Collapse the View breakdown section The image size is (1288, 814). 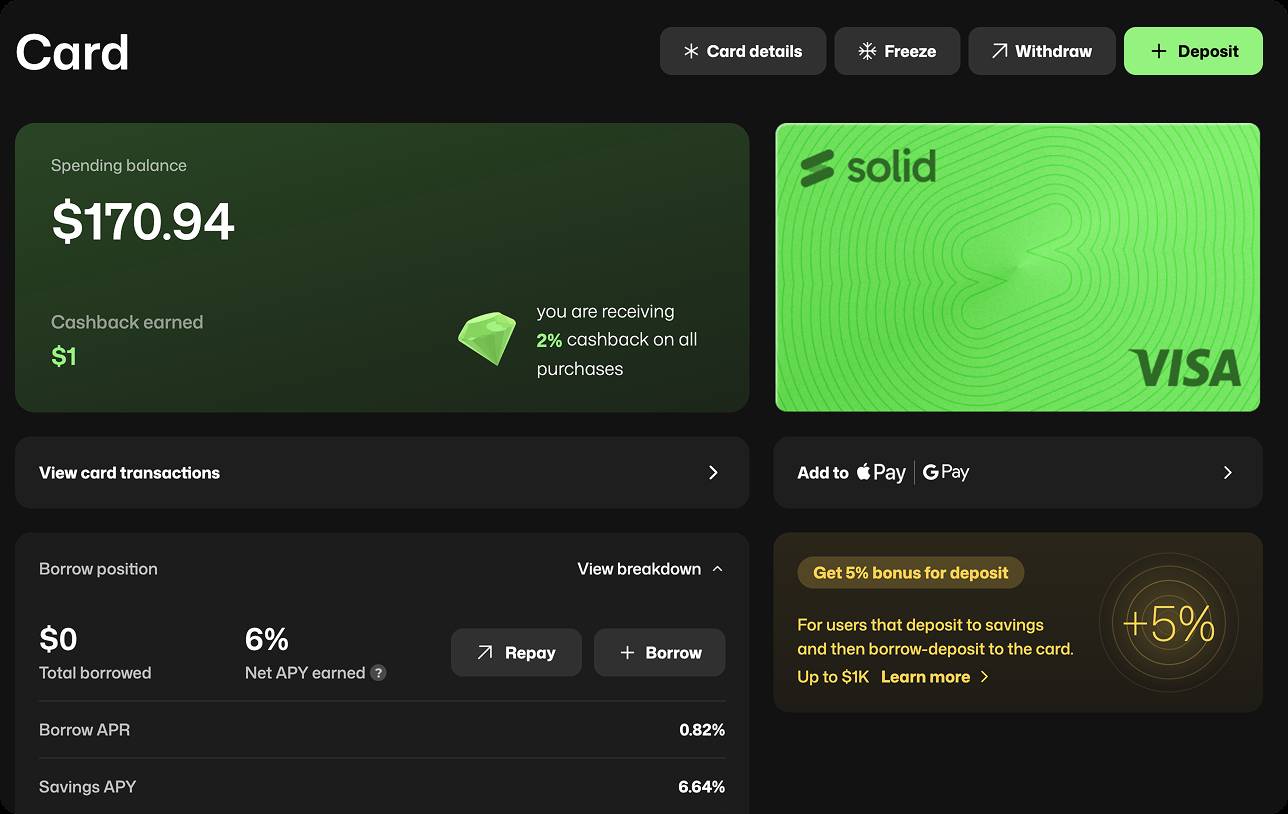click(x=650, y=569)
